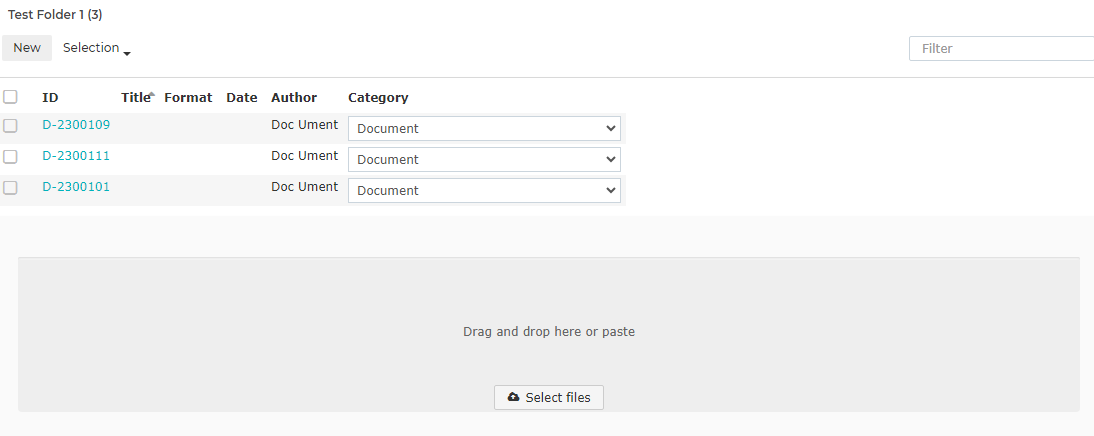Expand Category dropdown for D-2300111
The image size is (1094, 436).
tap(484, 159)
